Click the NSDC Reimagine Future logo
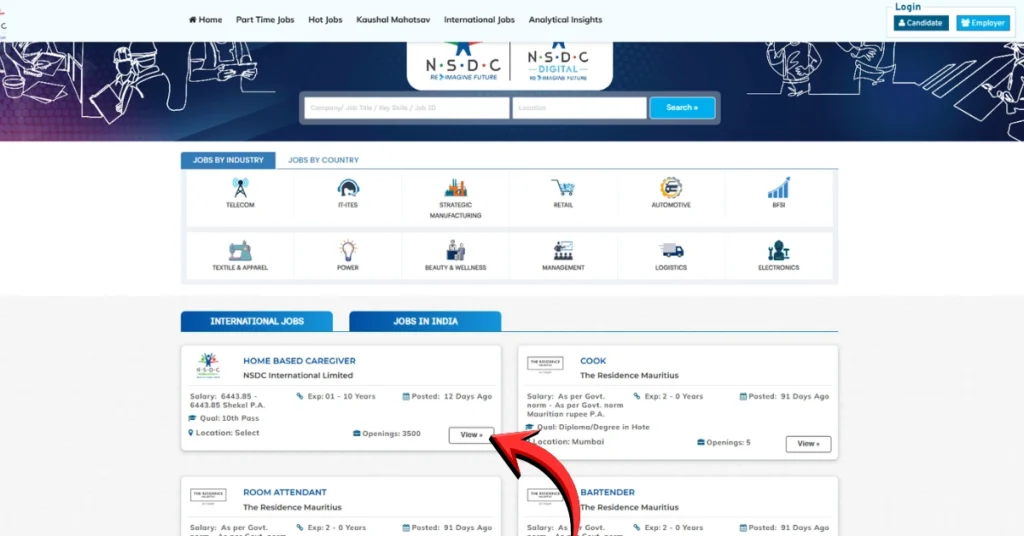The height and width of the screenshot is (536, 1024). point(463,63)
